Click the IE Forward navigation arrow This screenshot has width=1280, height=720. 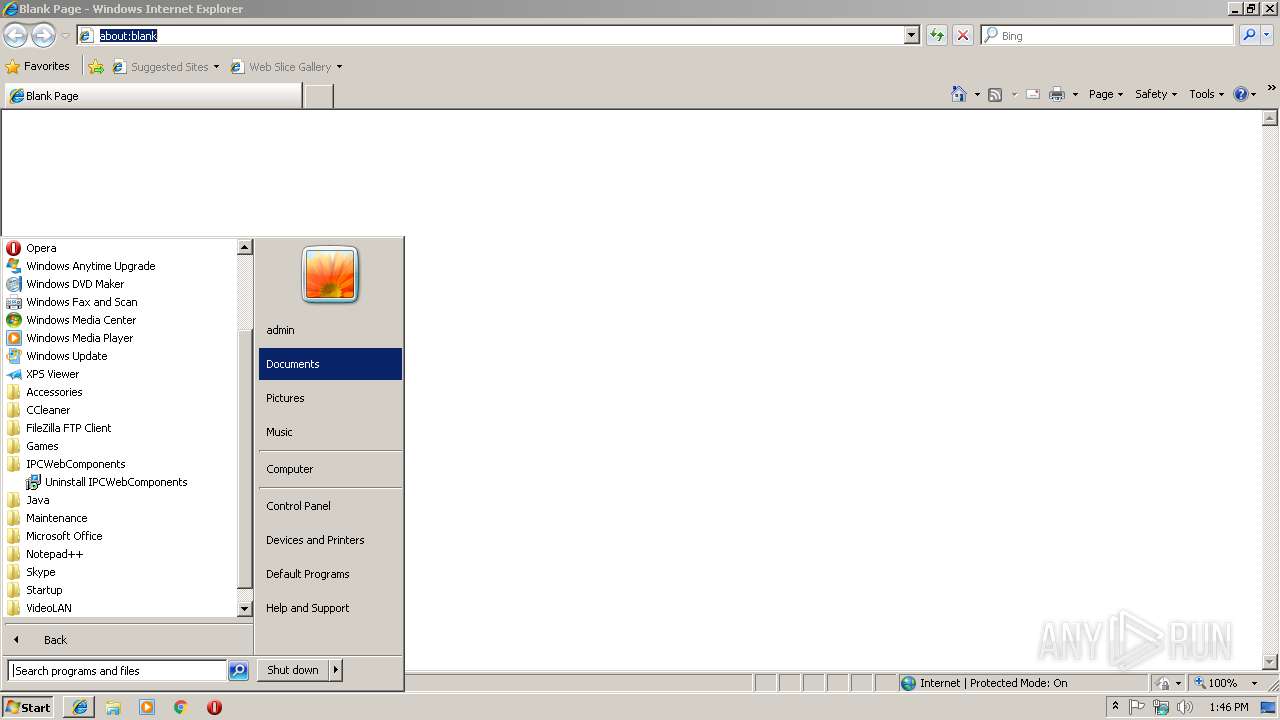tap(43, 36)
